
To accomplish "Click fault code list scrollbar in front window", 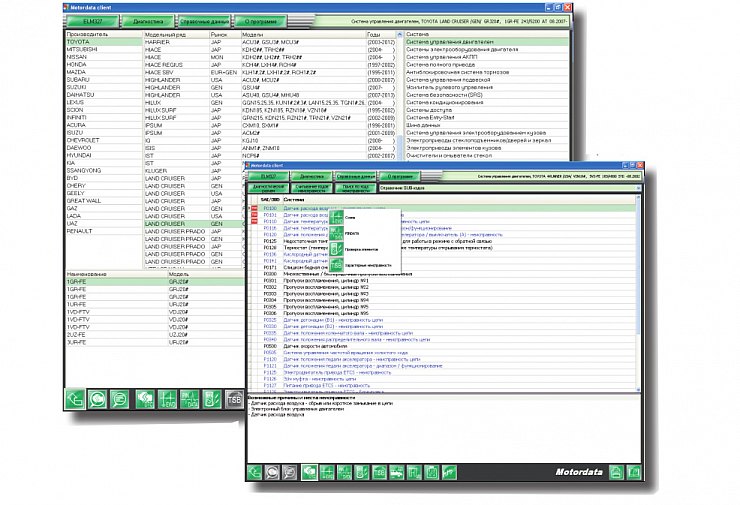I will (x=639, y=294).
